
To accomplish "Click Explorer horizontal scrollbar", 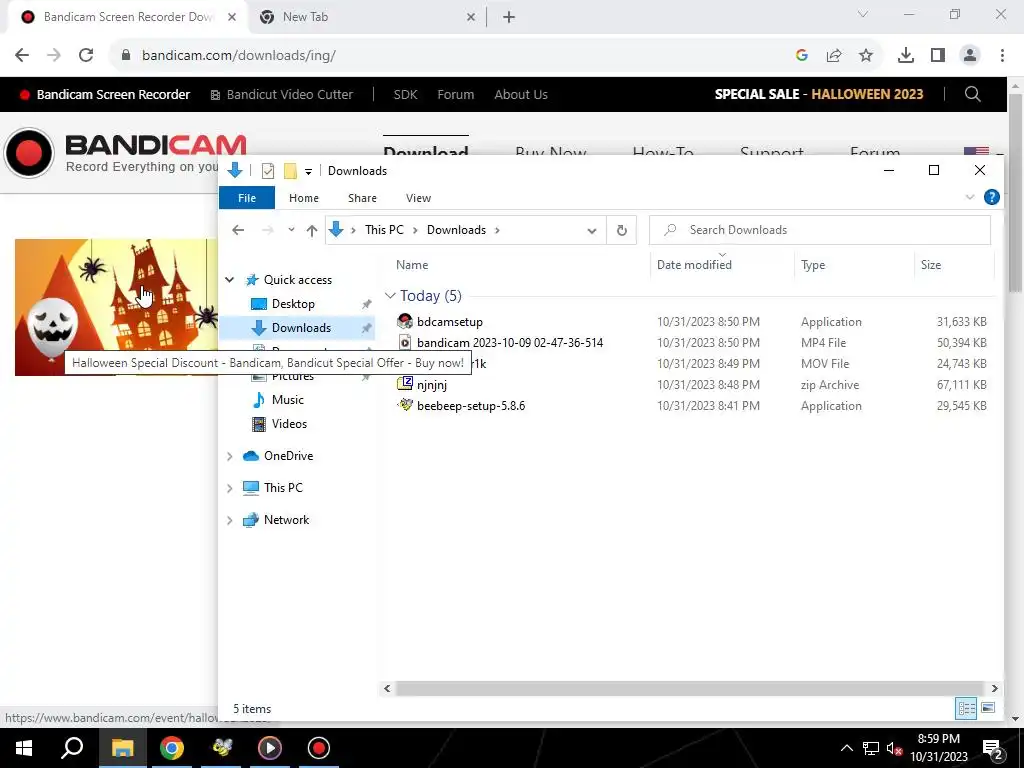I will 690,688.
